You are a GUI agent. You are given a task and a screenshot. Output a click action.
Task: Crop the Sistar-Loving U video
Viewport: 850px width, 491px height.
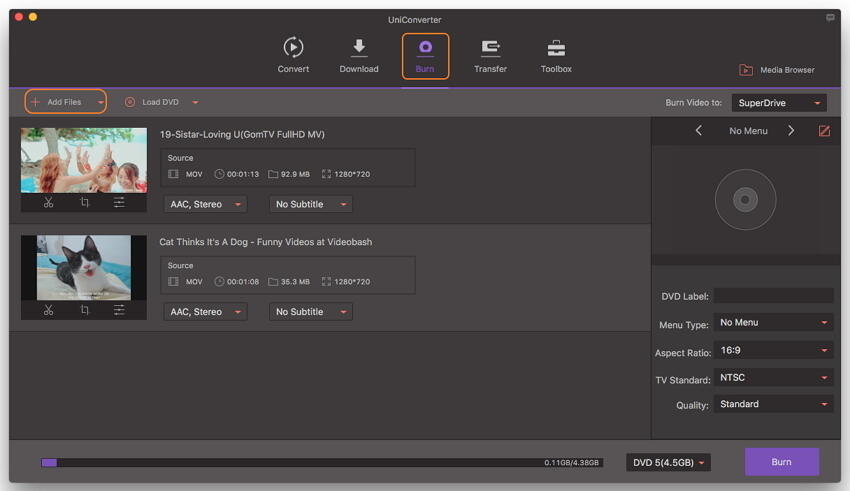pos(85,203)
